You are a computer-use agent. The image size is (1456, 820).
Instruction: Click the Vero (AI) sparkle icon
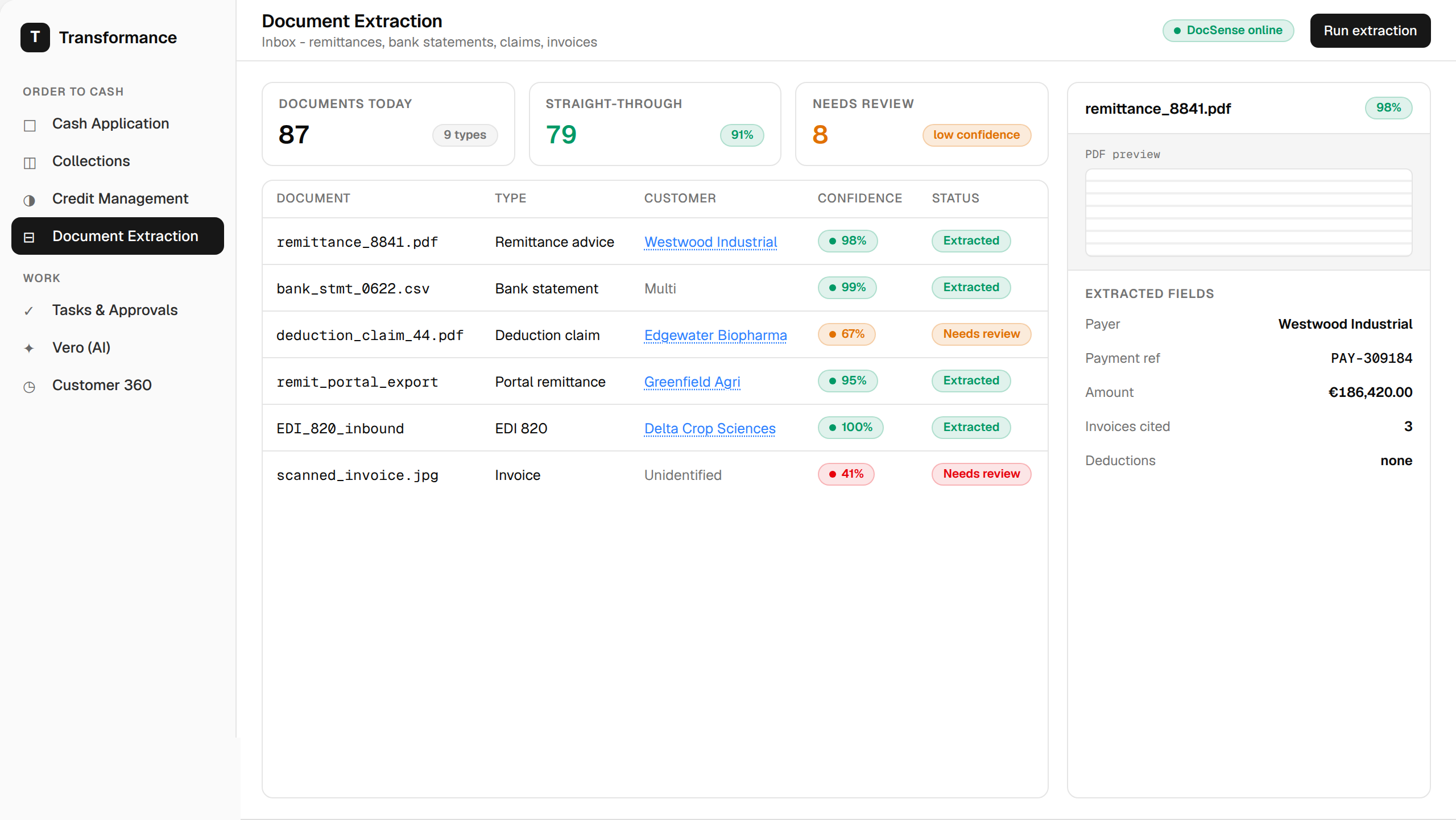point(30,349)
